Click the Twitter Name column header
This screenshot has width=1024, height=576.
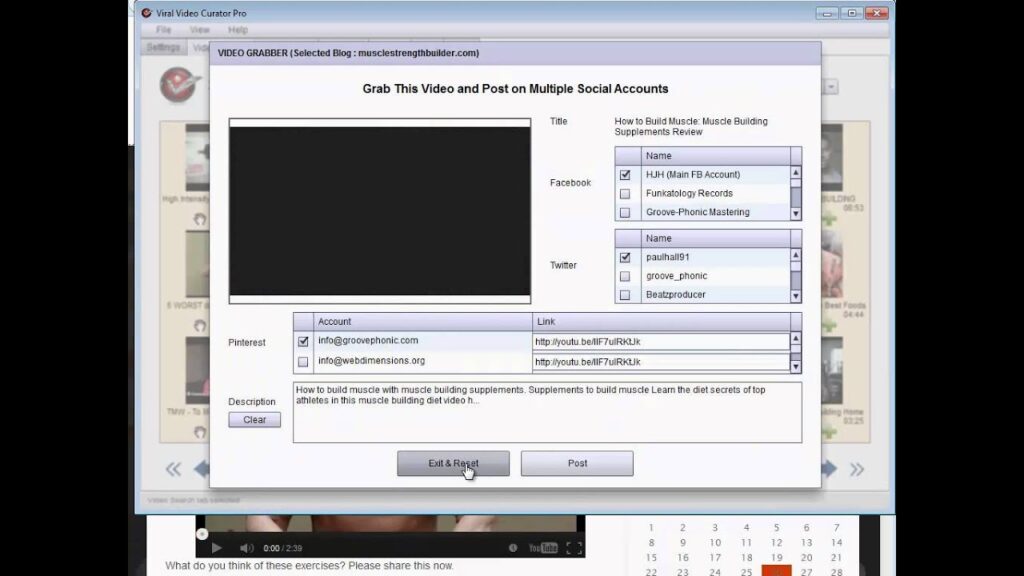[x=716, y=238]
